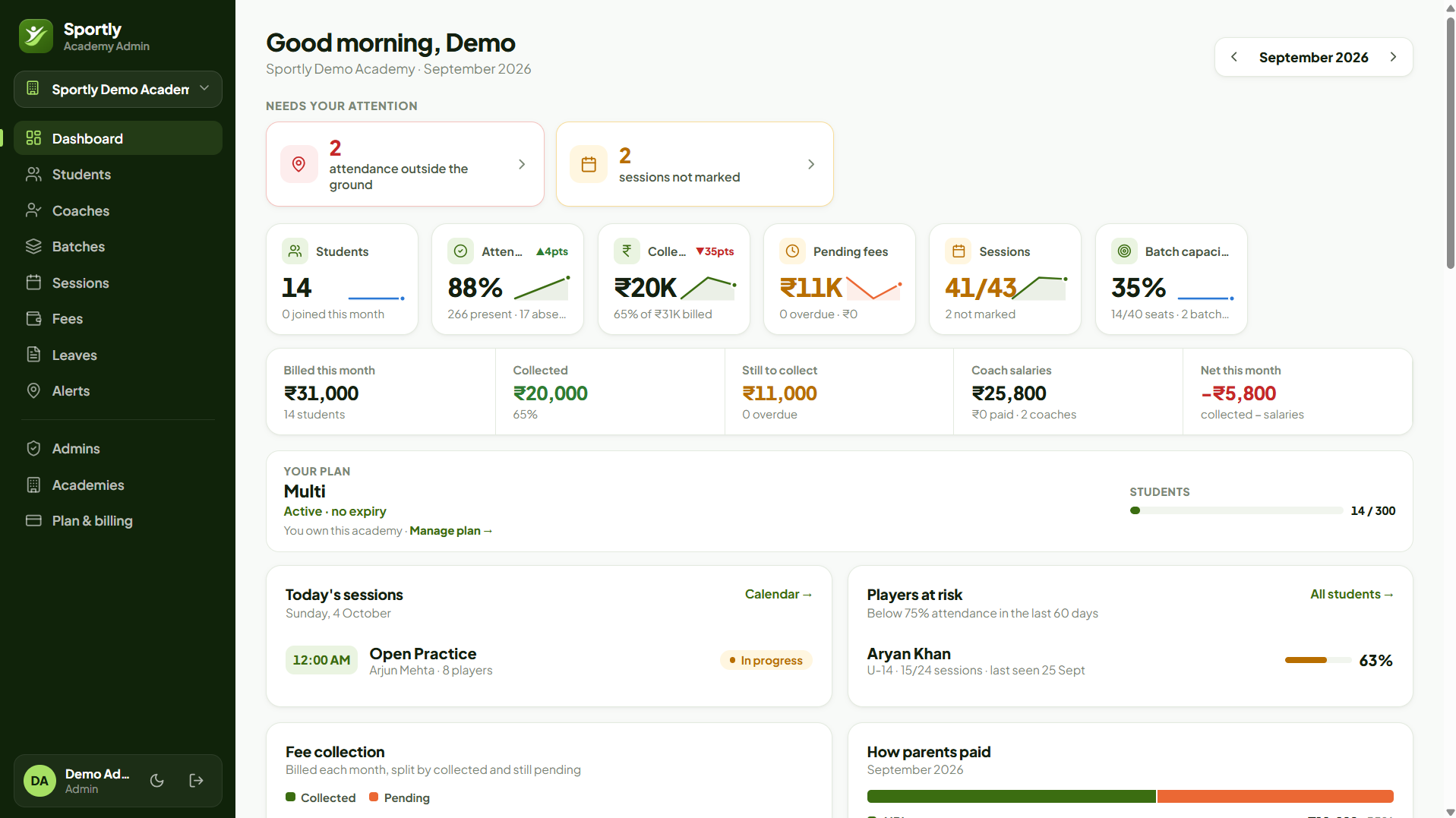Click the Coaches icon in sidebar

pyautogui.click(x=33, y=210)
